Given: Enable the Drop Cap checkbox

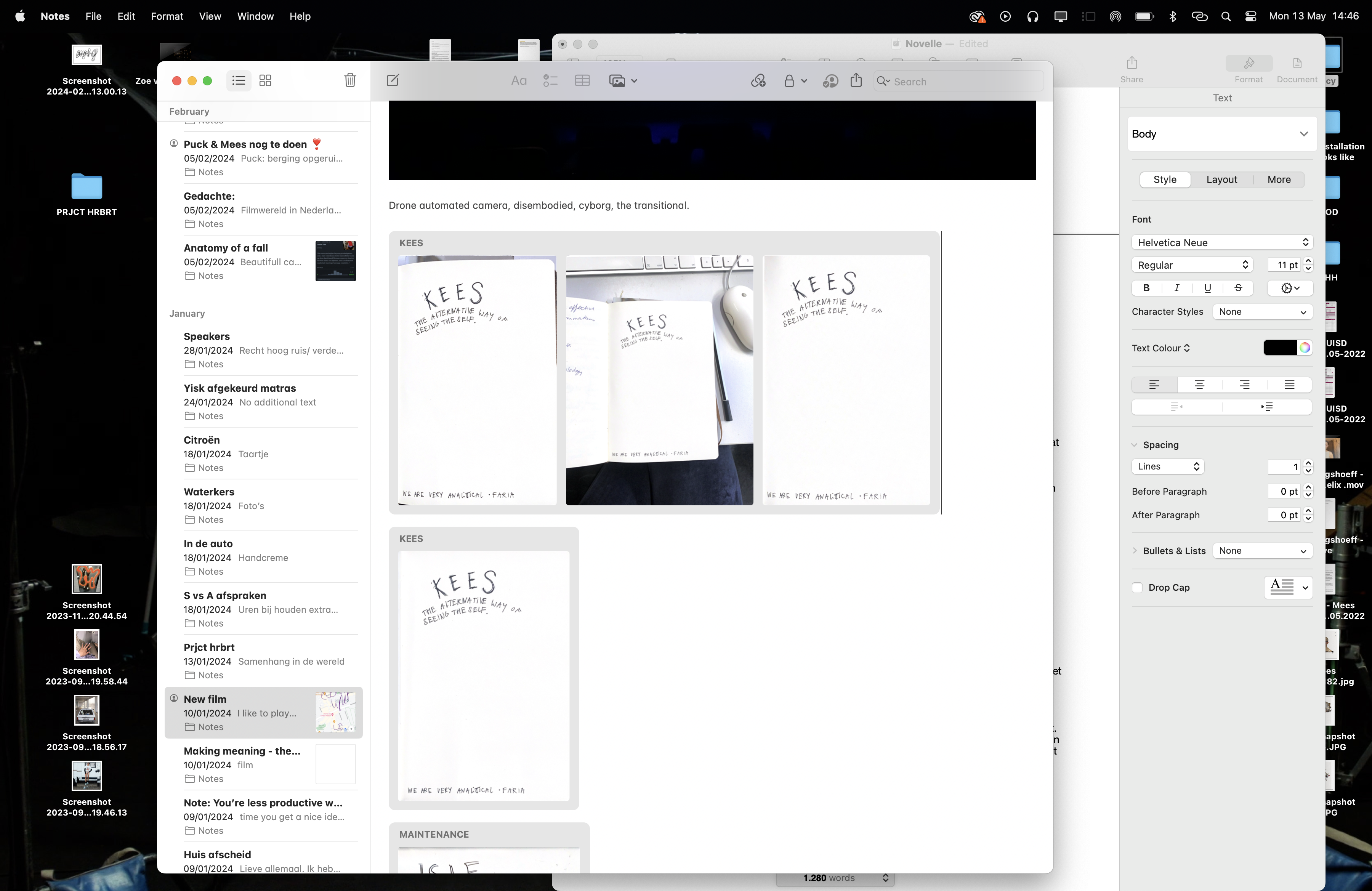Looking at the screenshot, I should pos(1137,587).
